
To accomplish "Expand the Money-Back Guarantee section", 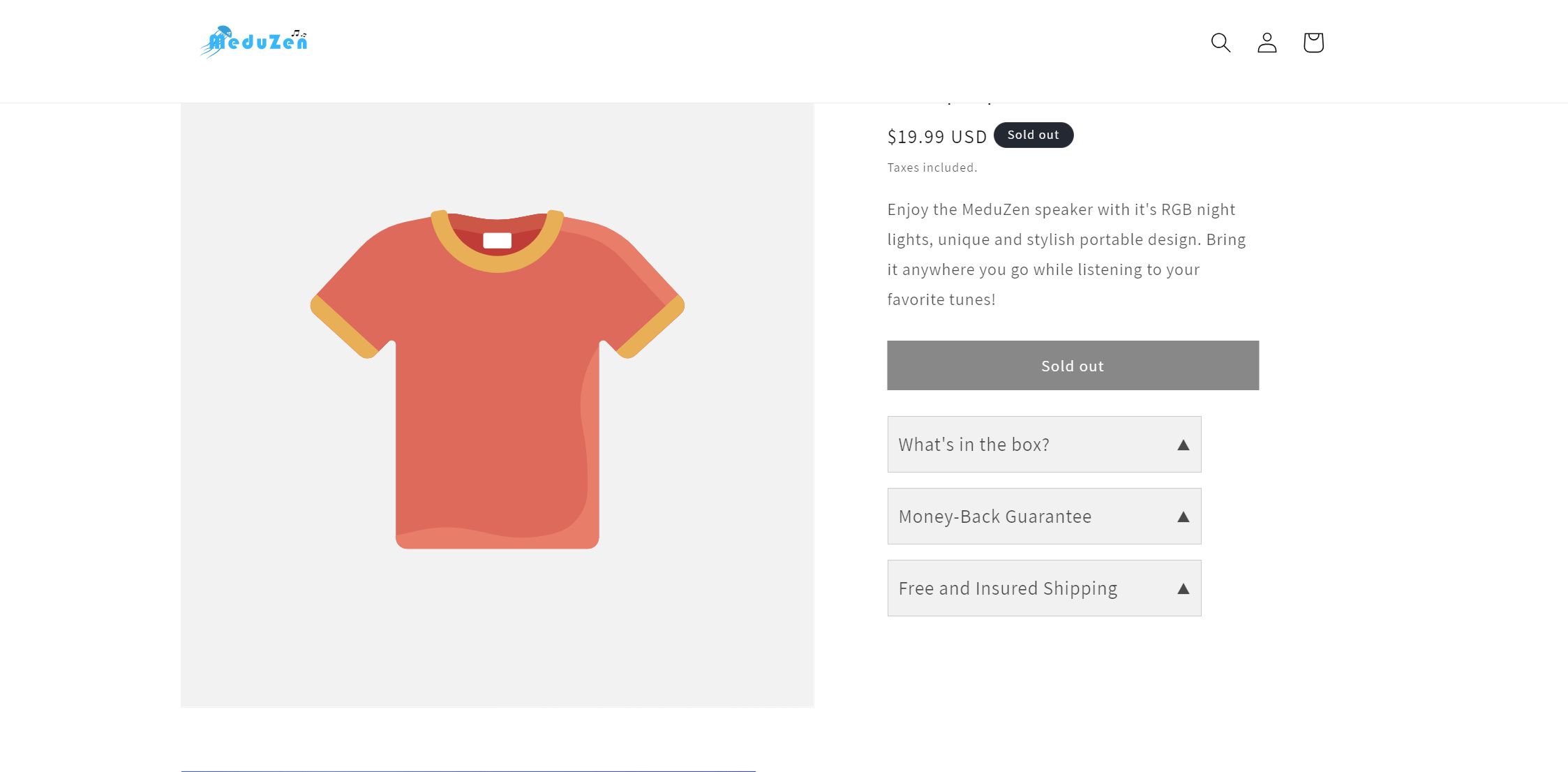I will point(994,517).
